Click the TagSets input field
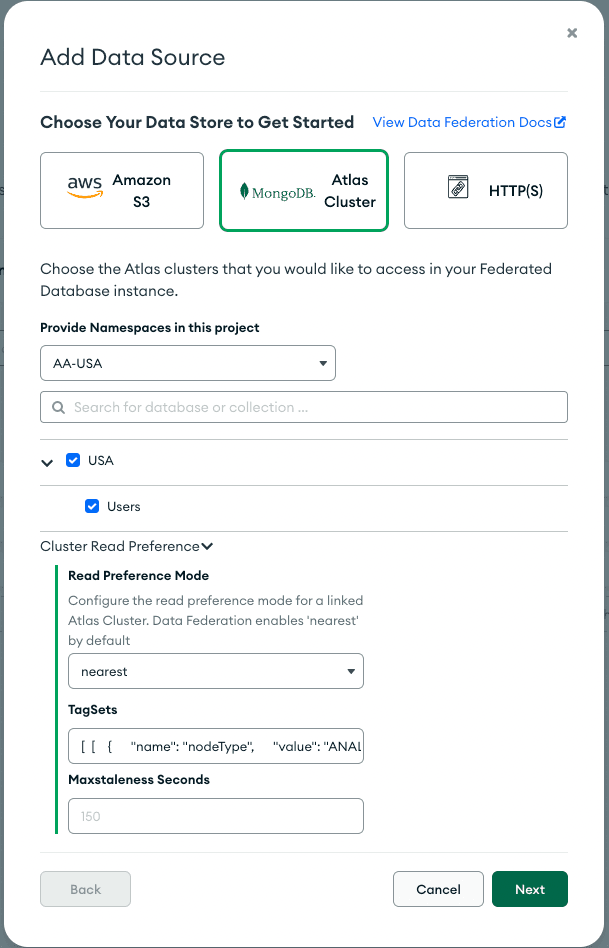Screen dimensions: 609x948 215,746
